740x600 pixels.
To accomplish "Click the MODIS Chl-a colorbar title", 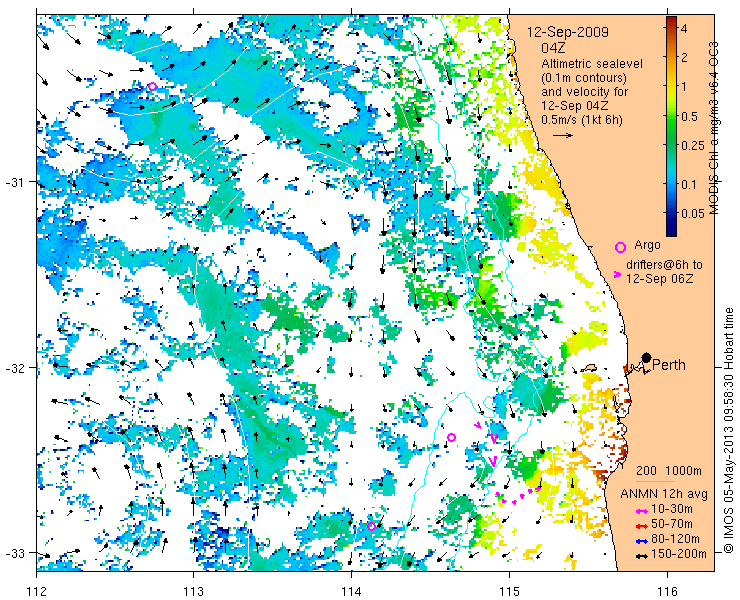I will [714, 127].
